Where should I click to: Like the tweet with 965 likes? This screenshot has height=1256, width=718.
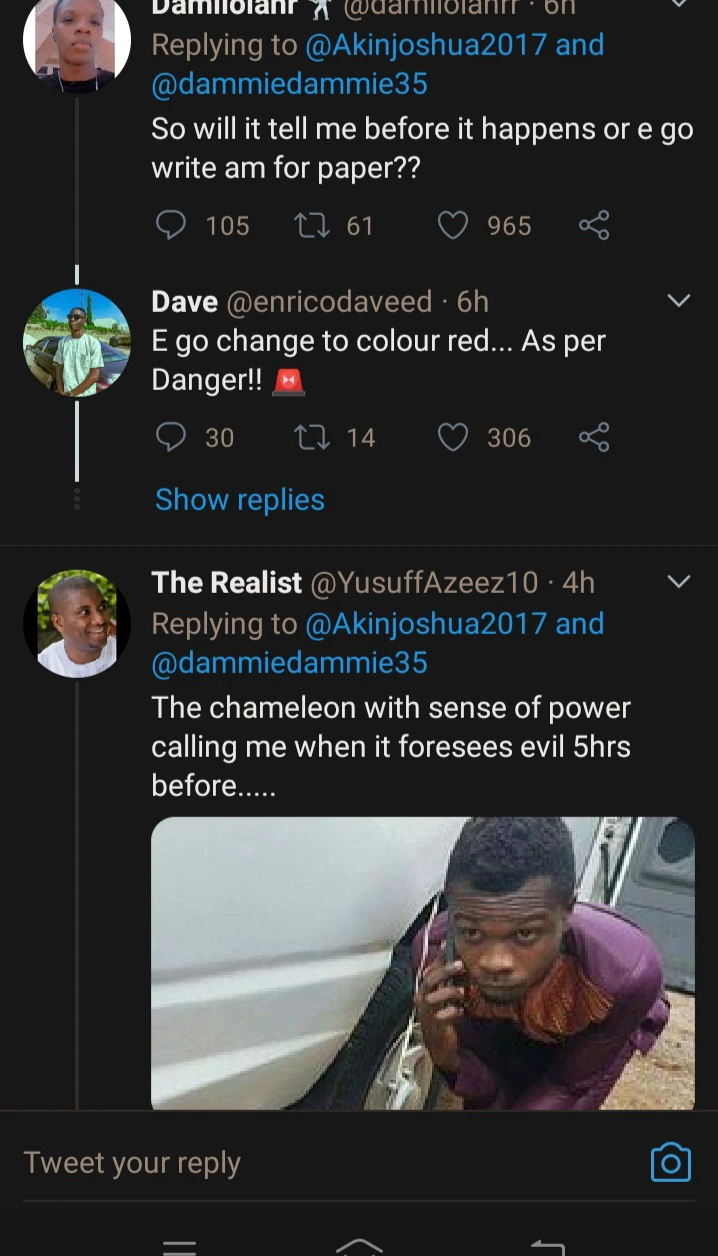pyautogui.click(x=453, y=225)
